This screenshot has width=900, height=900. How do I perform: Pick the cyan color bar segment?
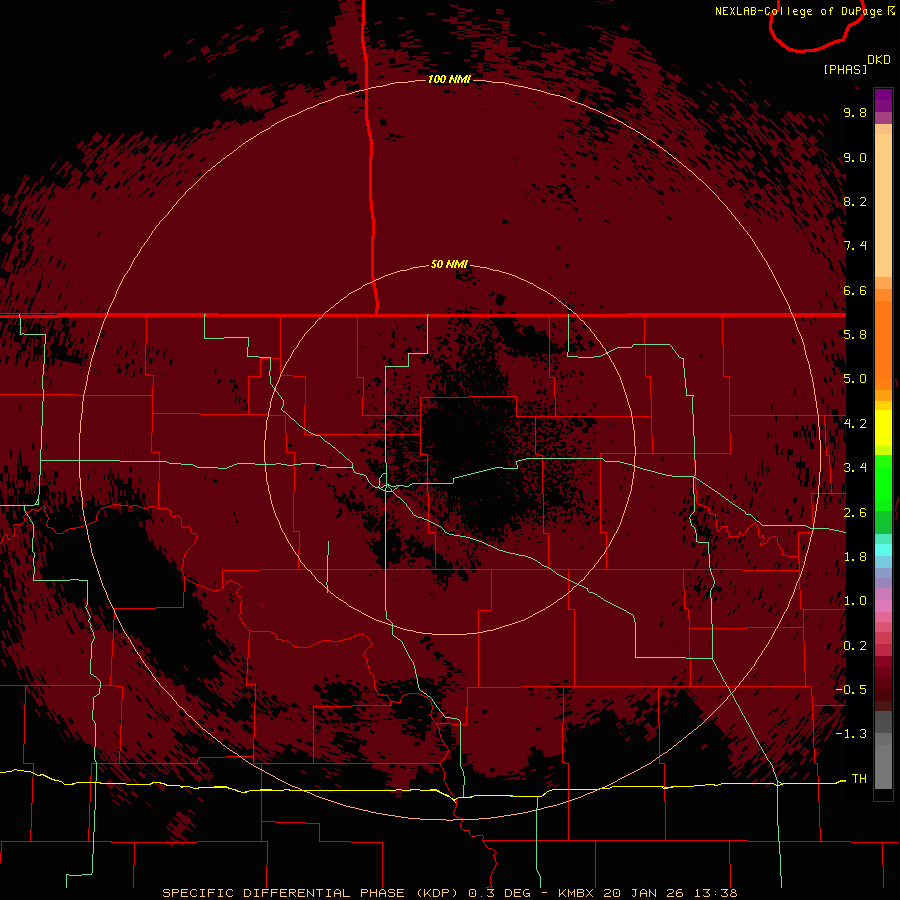coord(883,550)
